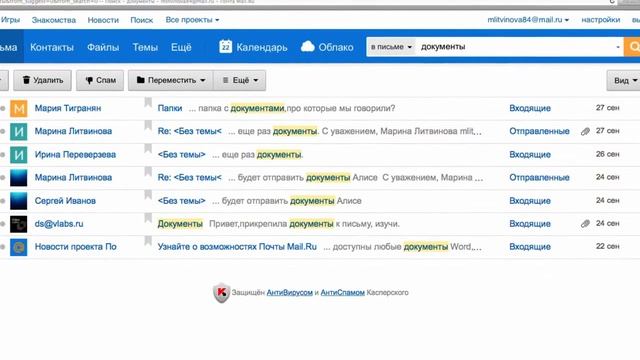The image size is (640, 360).
Task: Open 'Узнайте о возможностях Почты Mail.Ru' message
Action: tap(237, 247)
